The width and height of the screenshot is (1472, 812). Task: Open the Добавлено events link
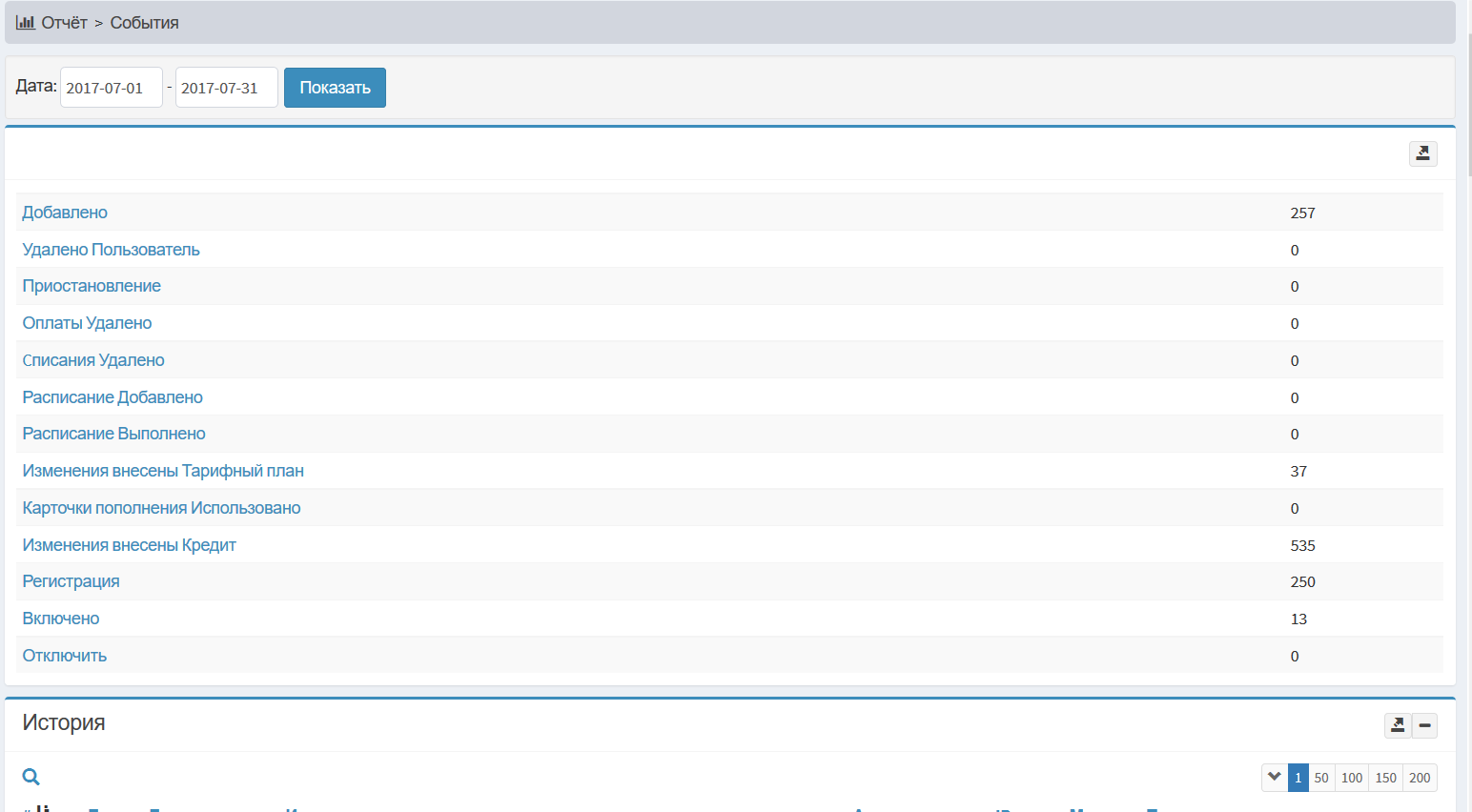coord(65,213)
